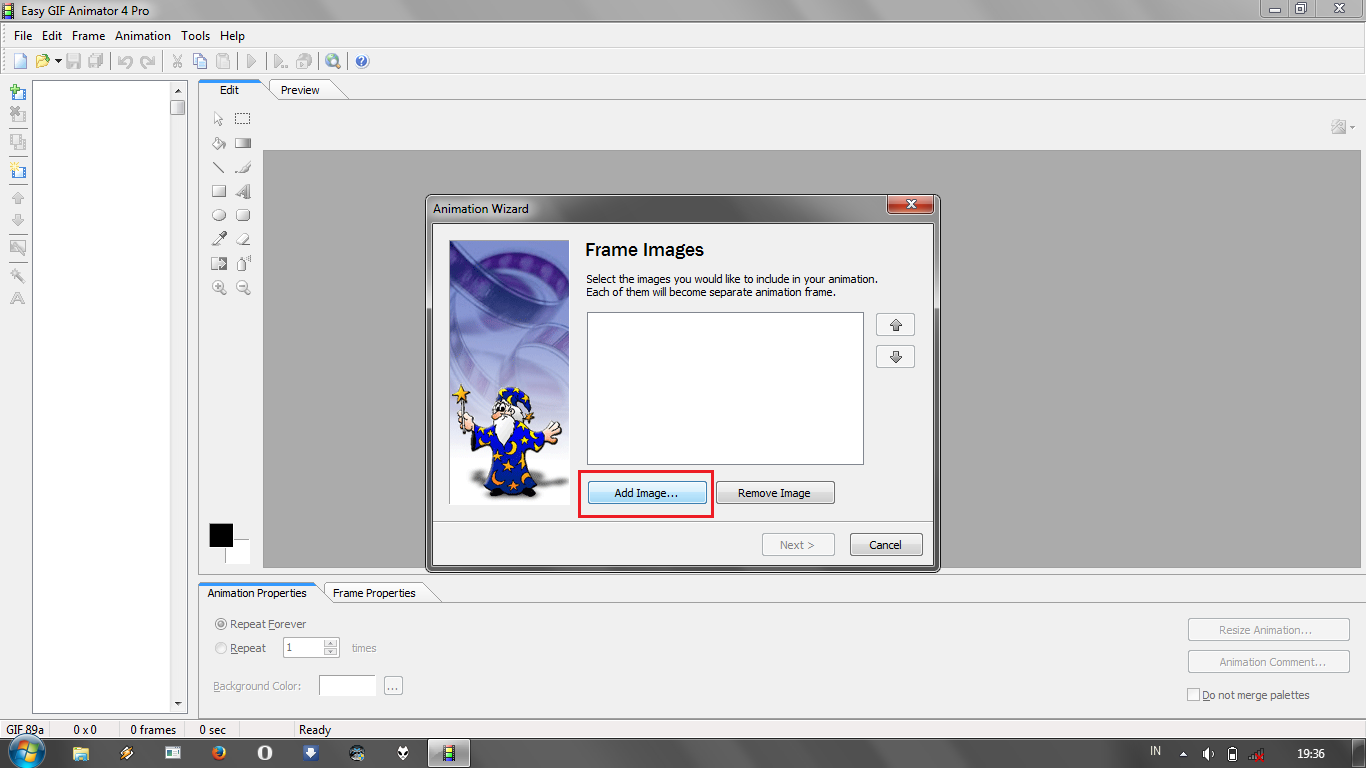Toggle Do not merge palettes checkbox

(1193, 695)
